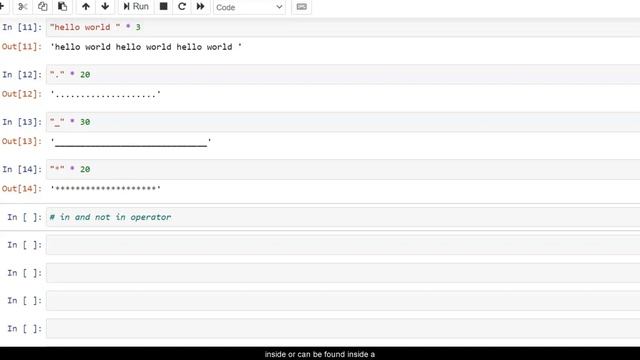Paste cells below icon
640x360 pixels.
tap(62, 7)
